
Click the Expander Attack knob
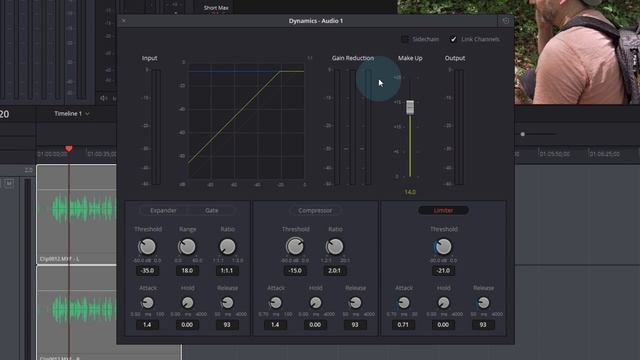(147, 303)
